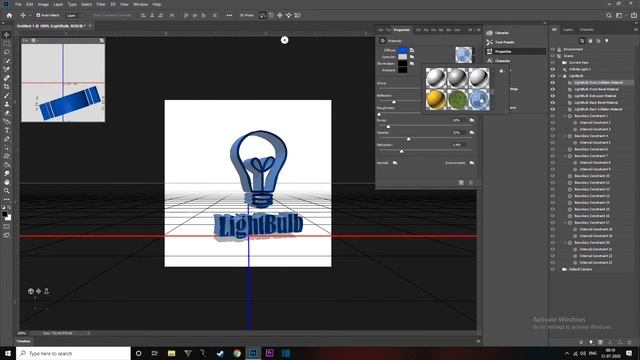The height and width of the screenshot is (360, 640).
Task: Open the File menu
Action: (18, 4)
